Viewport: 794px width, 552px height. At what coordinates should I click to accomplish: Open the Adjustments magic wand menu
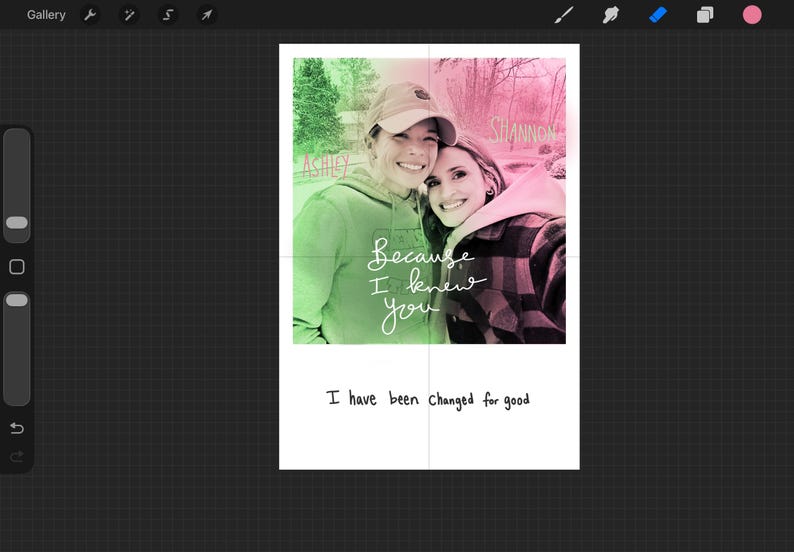pos(129,15)
